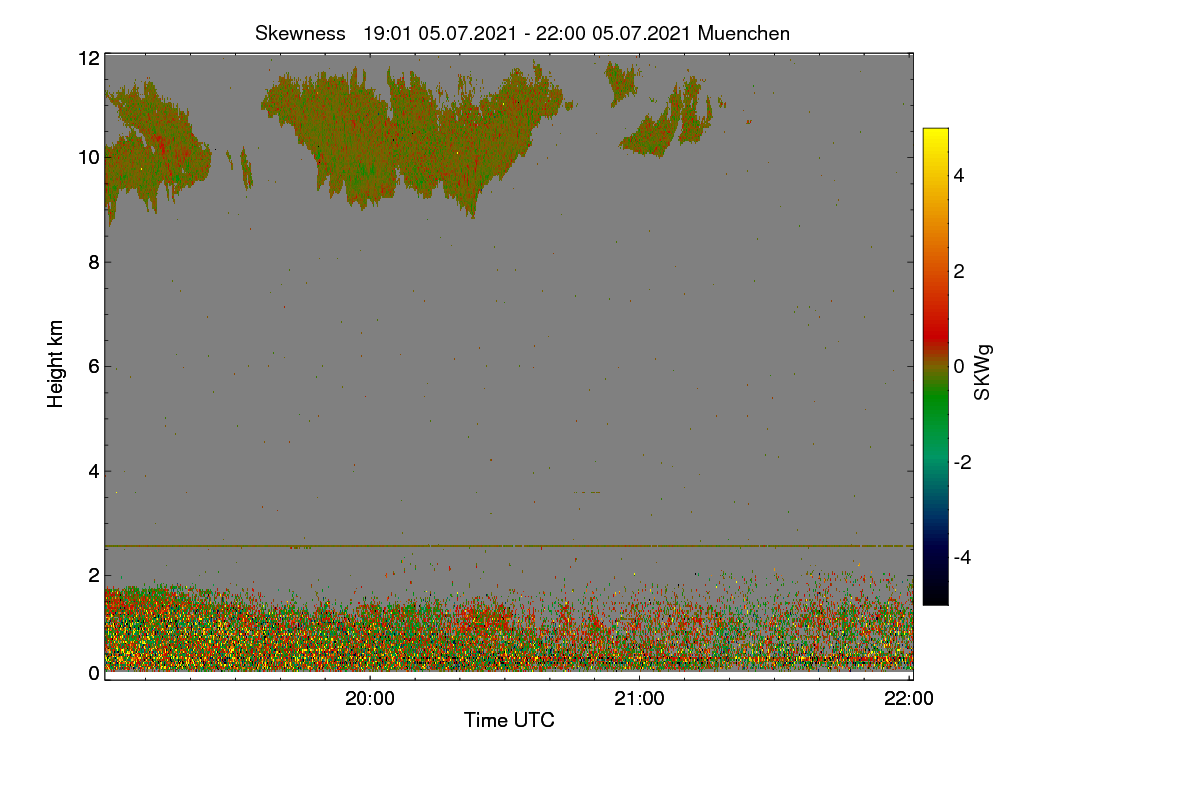Click the 'Height km' y-axis label
Screen dimensions: 1200x800
[56, 365]
